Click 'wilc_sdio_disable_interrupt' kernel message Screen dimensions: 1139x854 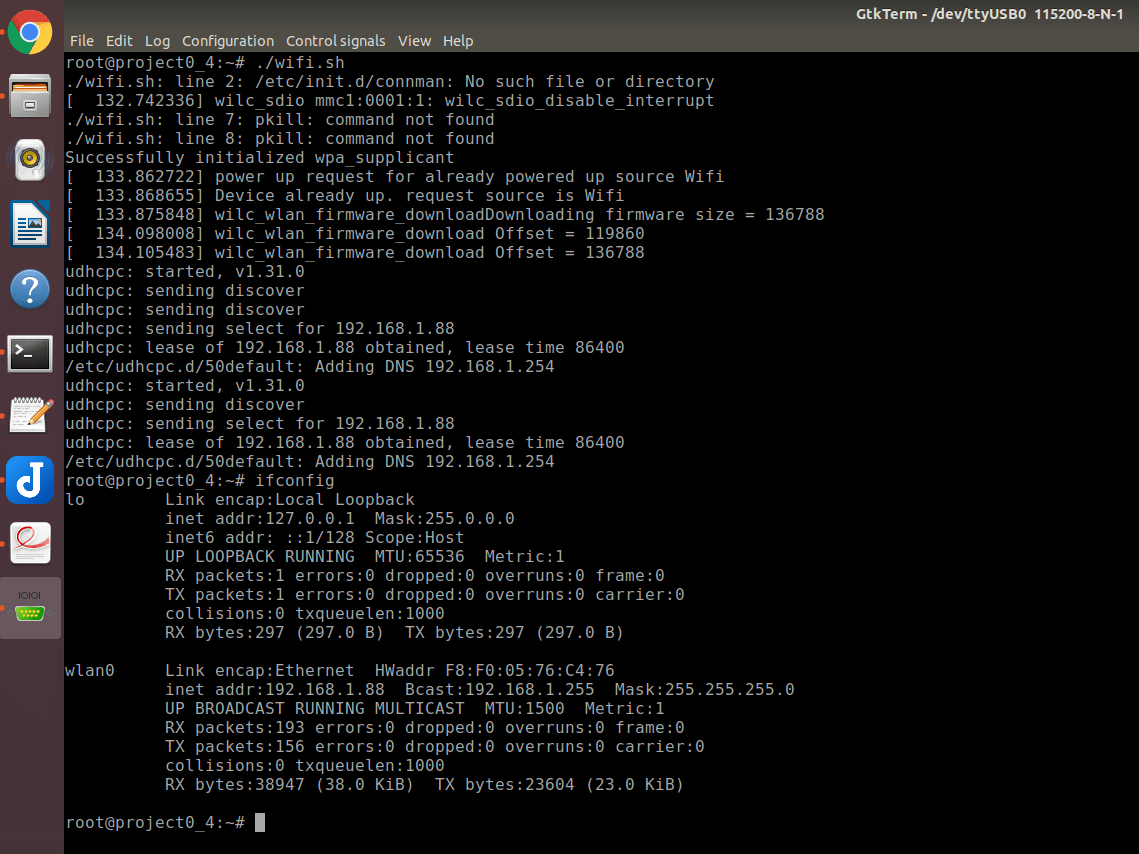pyautogui.click(x=579, y=100)
